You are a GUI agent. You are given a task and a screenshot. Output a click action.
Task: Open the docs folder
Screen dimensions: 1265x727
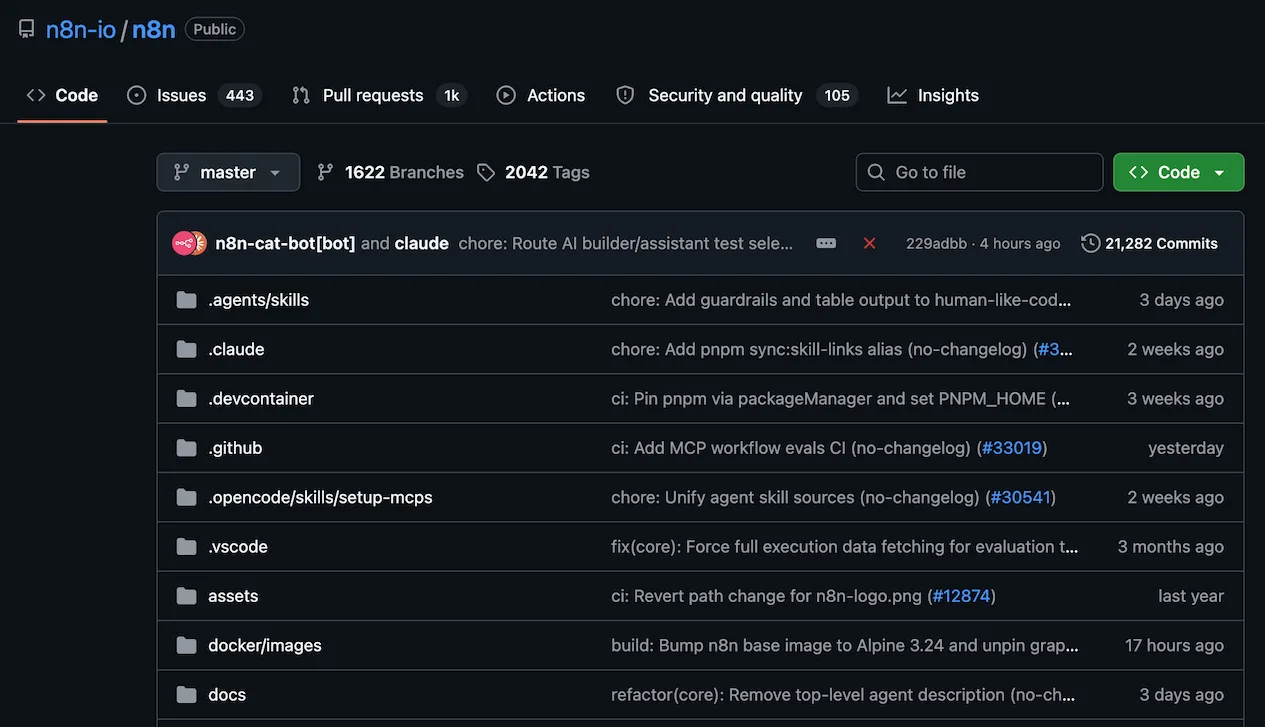227,694
